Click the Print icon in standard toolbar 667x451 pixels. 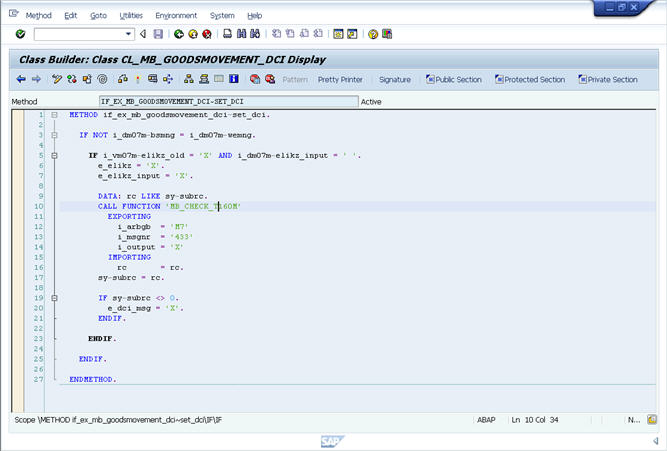pos(228,34)
